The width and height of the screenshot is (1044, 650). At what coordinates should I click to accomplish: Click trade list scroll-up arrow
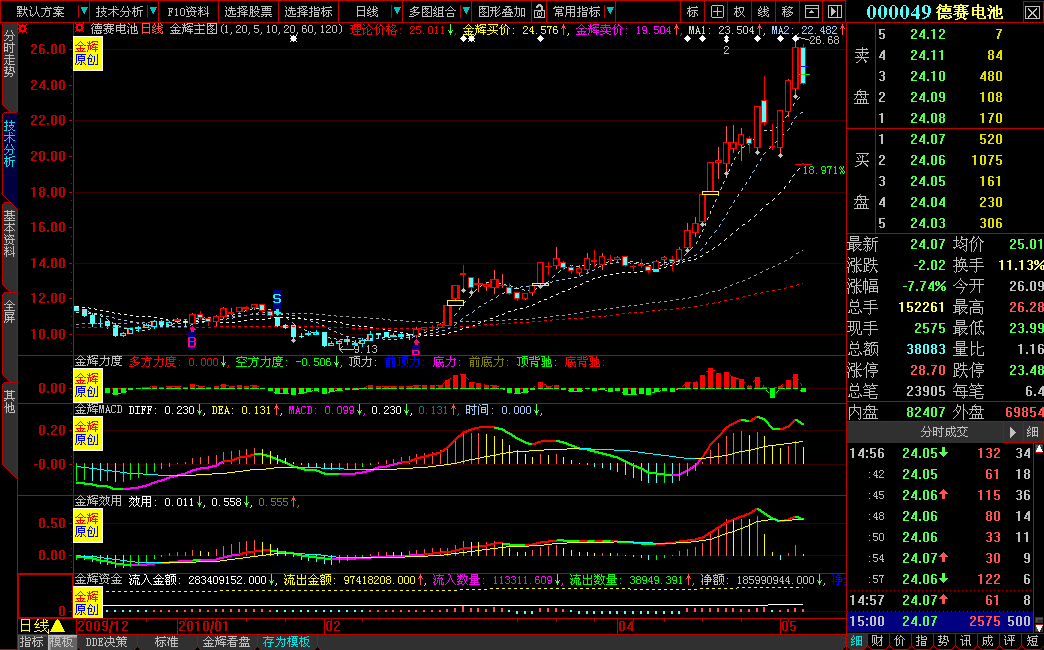(1039, 450)
